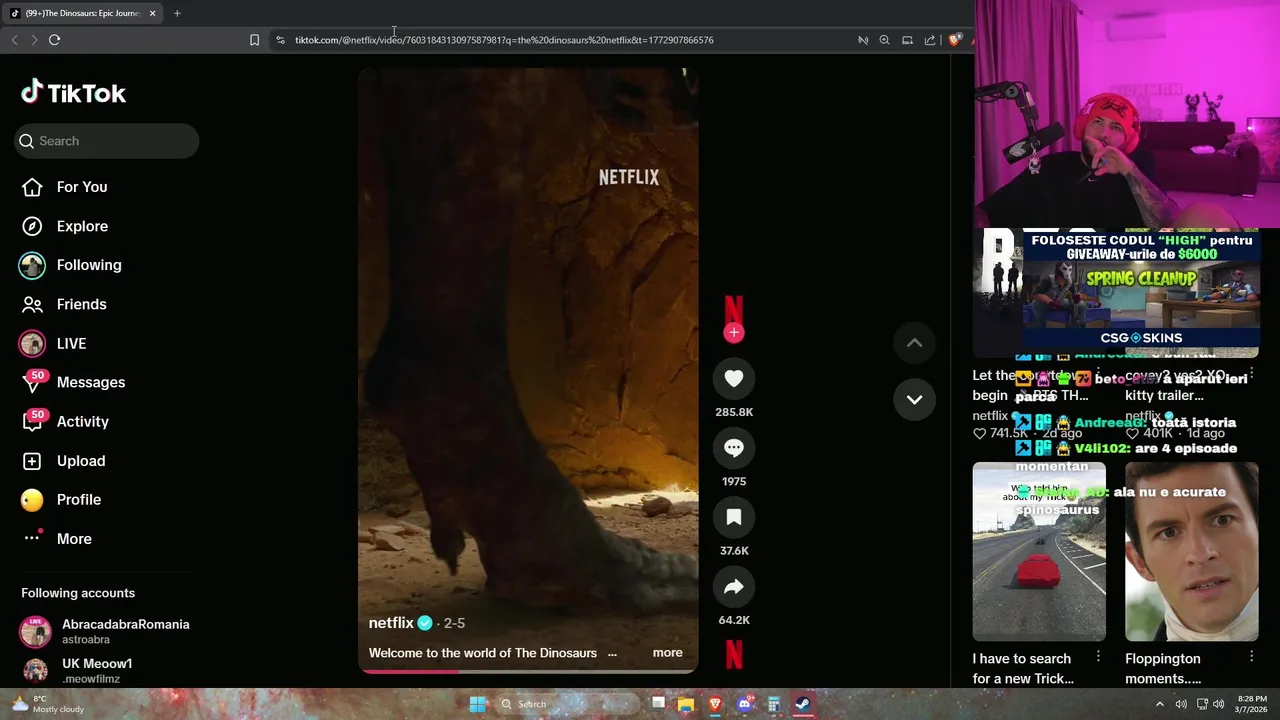
Task: Open the Floppington moments video thumbnail
Action: (x=1192, y=551)
